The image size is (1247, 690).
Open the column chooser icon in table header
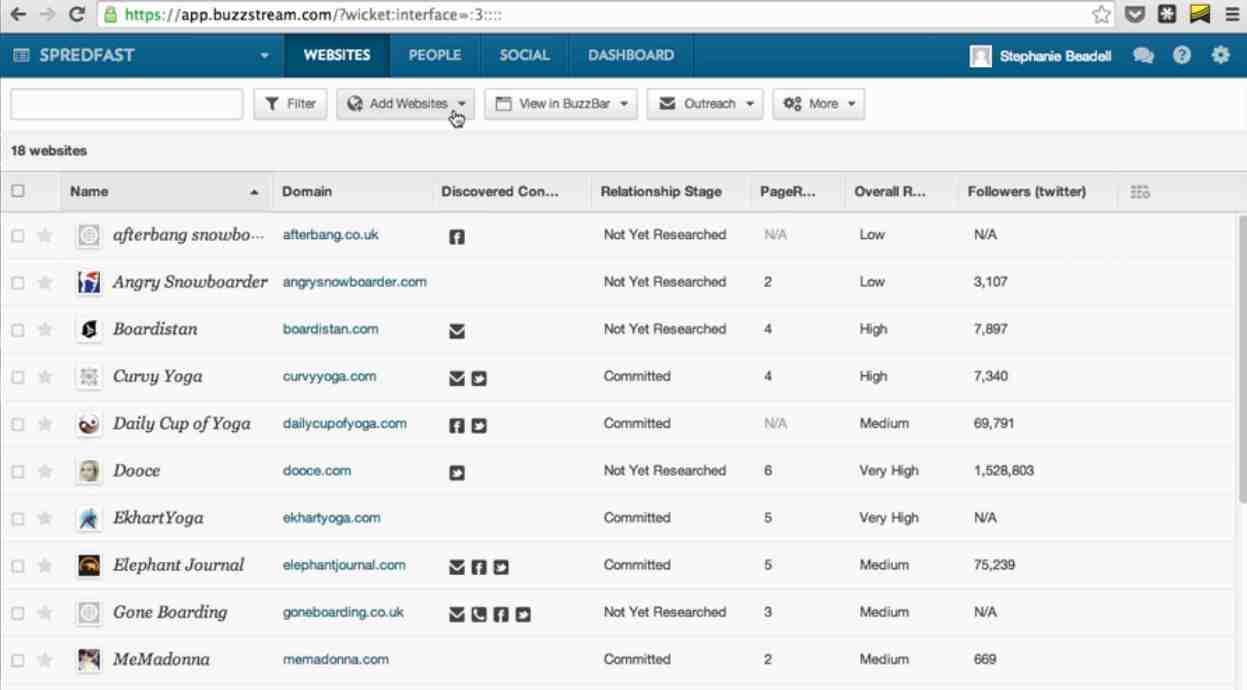click(1140, 192)
